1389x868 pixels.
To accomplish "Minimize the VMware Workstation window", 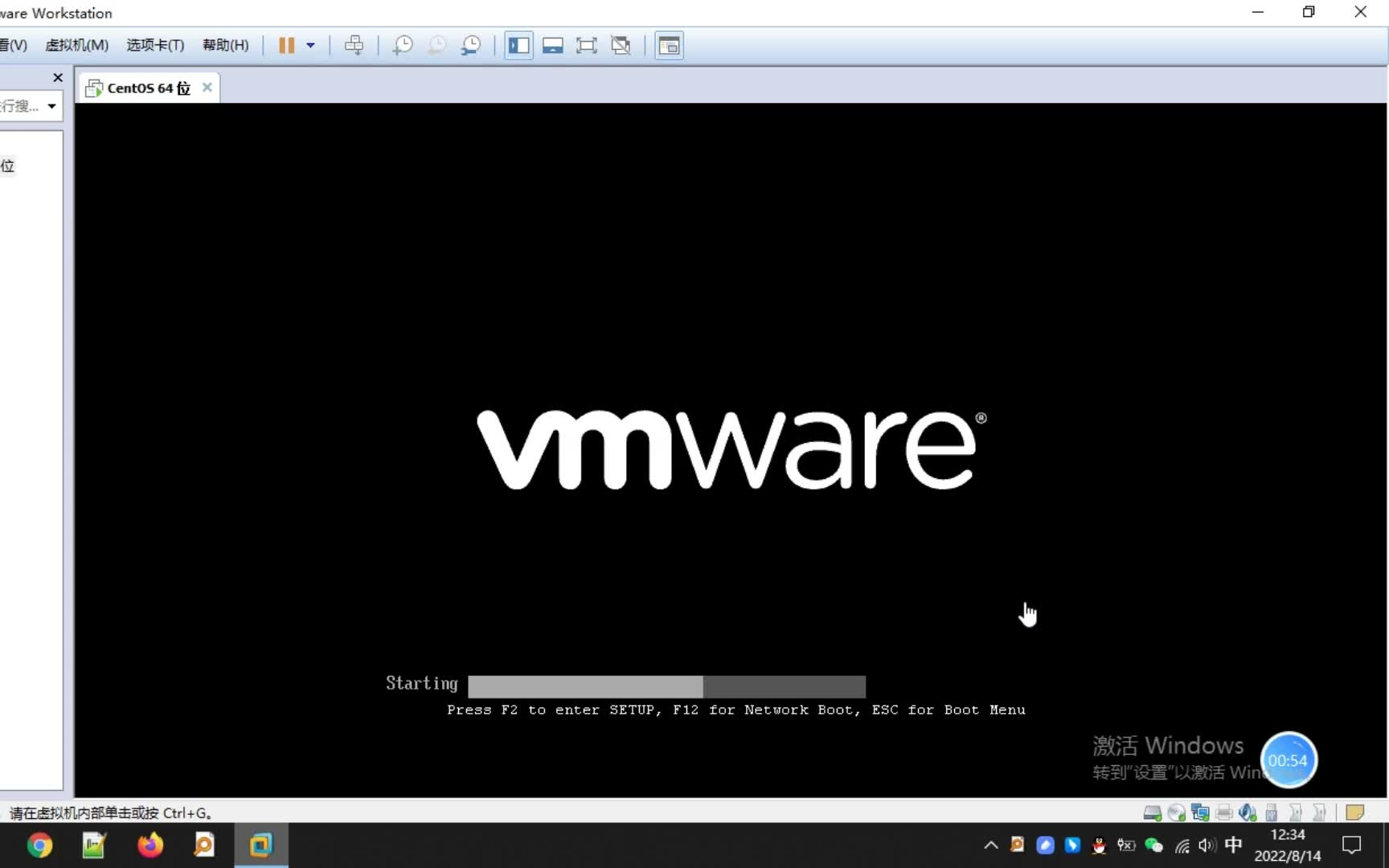I will (1258, 12).
